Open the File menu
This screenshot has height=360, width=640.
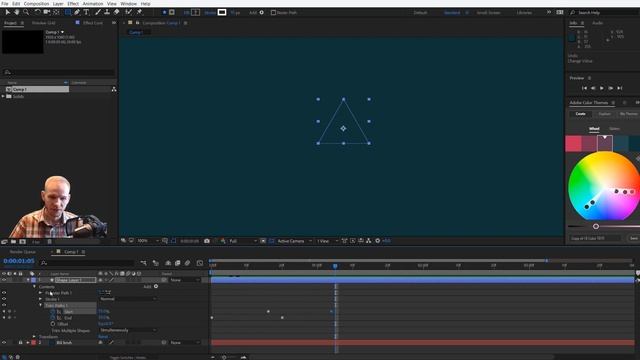(x=5, y=4)
